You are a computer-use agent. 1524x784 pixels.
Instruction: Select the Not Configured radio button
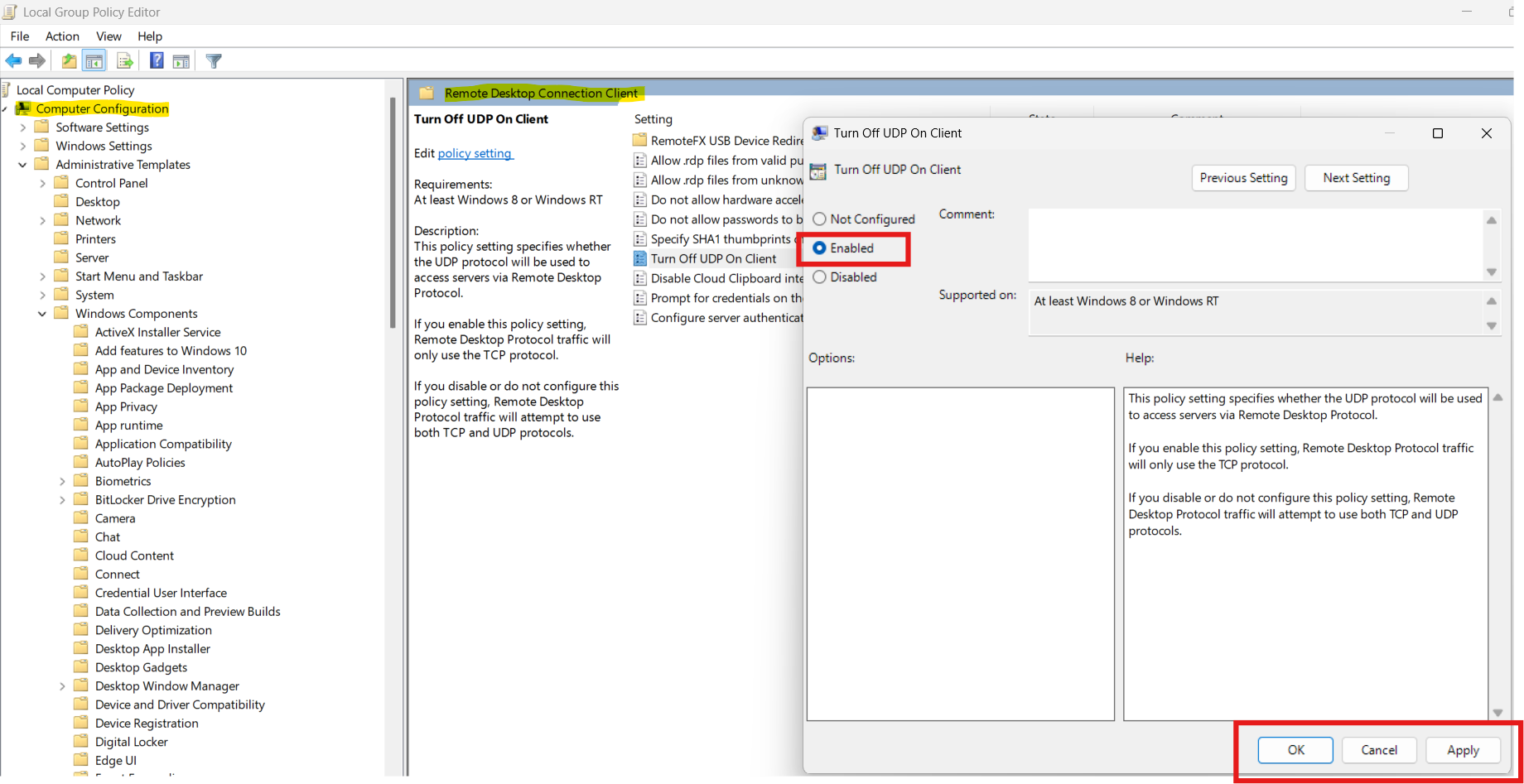click(x=819, y=219)
